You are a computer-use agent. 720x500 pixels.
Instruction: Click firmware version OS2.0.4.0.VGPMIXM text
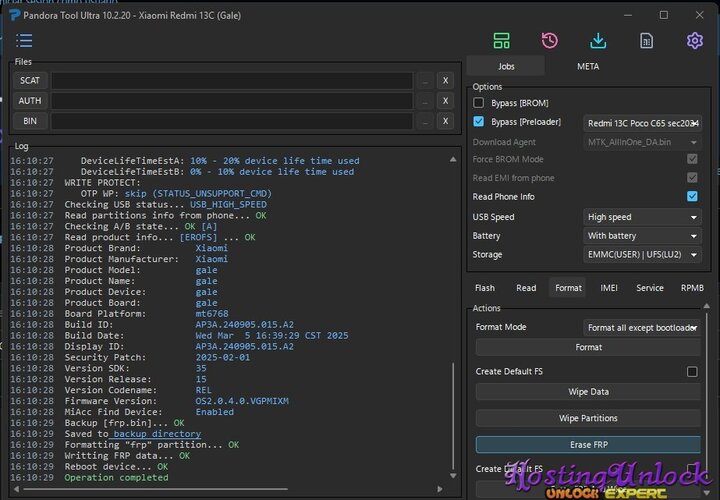click(242, 401)
